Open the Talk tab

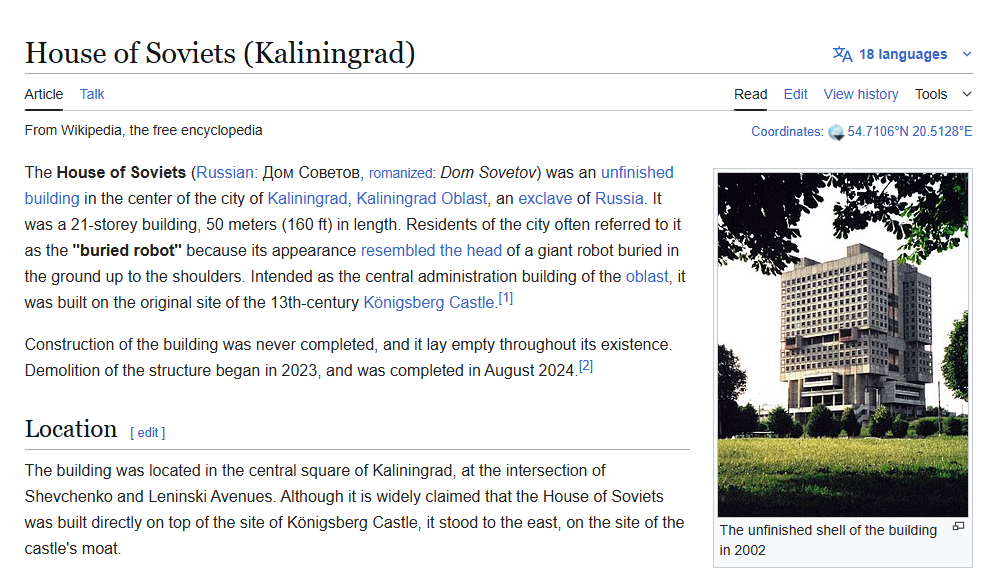point(92,94)
